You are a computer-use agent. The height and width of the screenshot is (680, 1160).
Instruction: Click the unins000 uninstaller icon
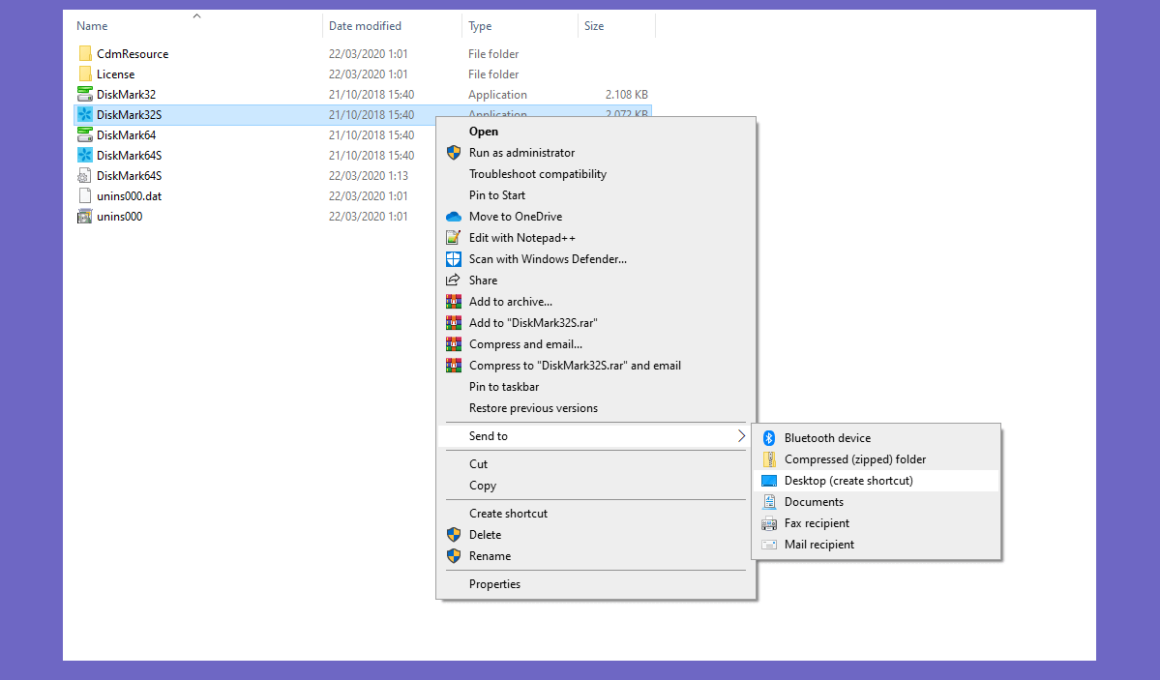pos(85,216)
